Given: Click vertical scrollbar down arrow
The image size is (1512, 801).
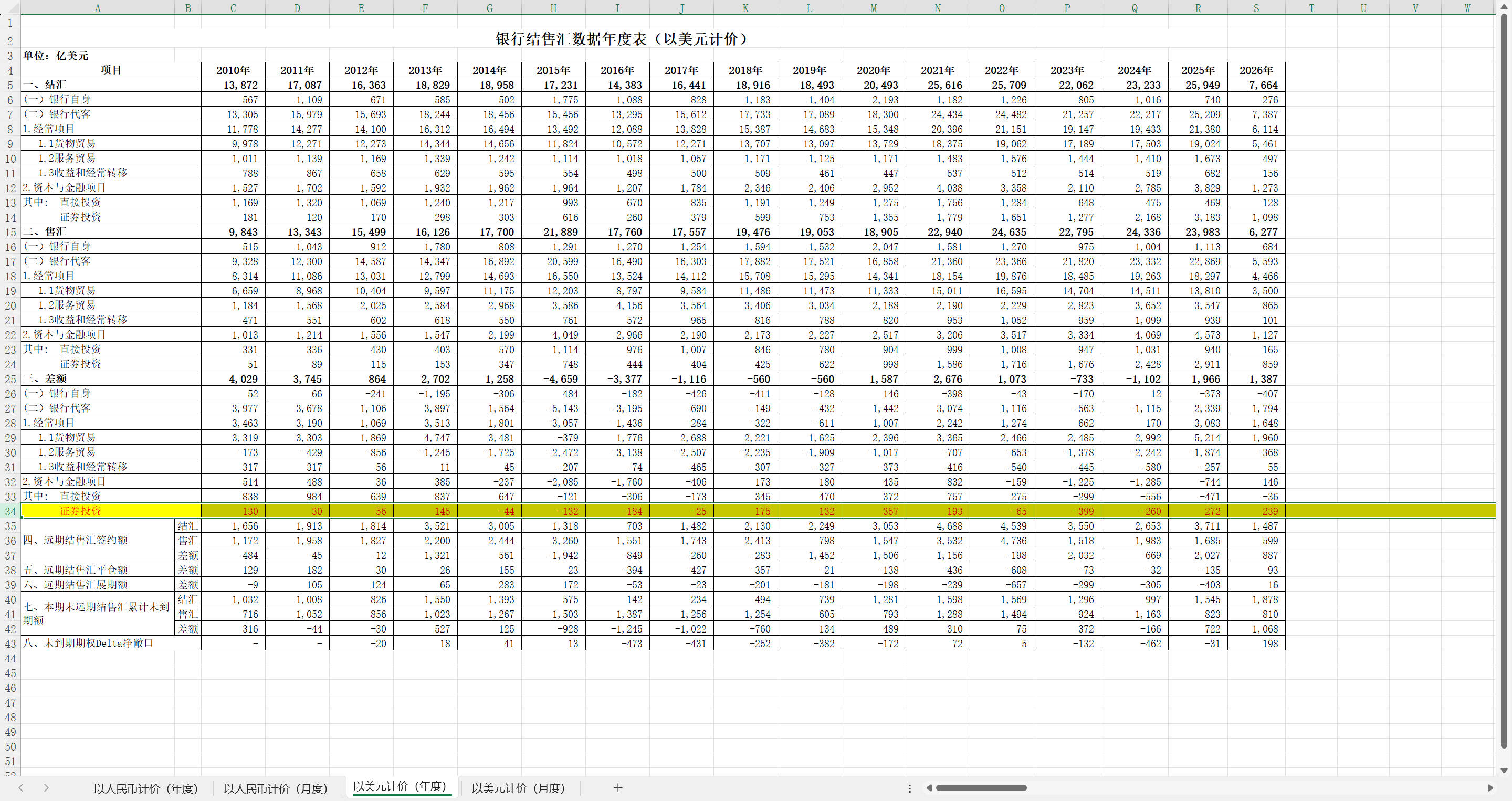Looking at the screenshot, I should point(1504,771).
